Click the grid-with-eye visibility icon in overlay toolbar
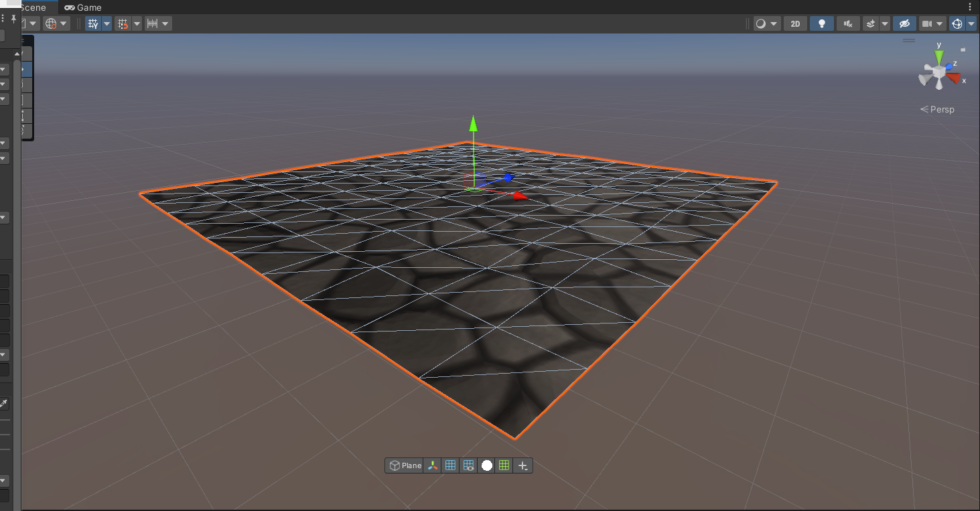The image size is (980, 511). [x=468, y=465]
